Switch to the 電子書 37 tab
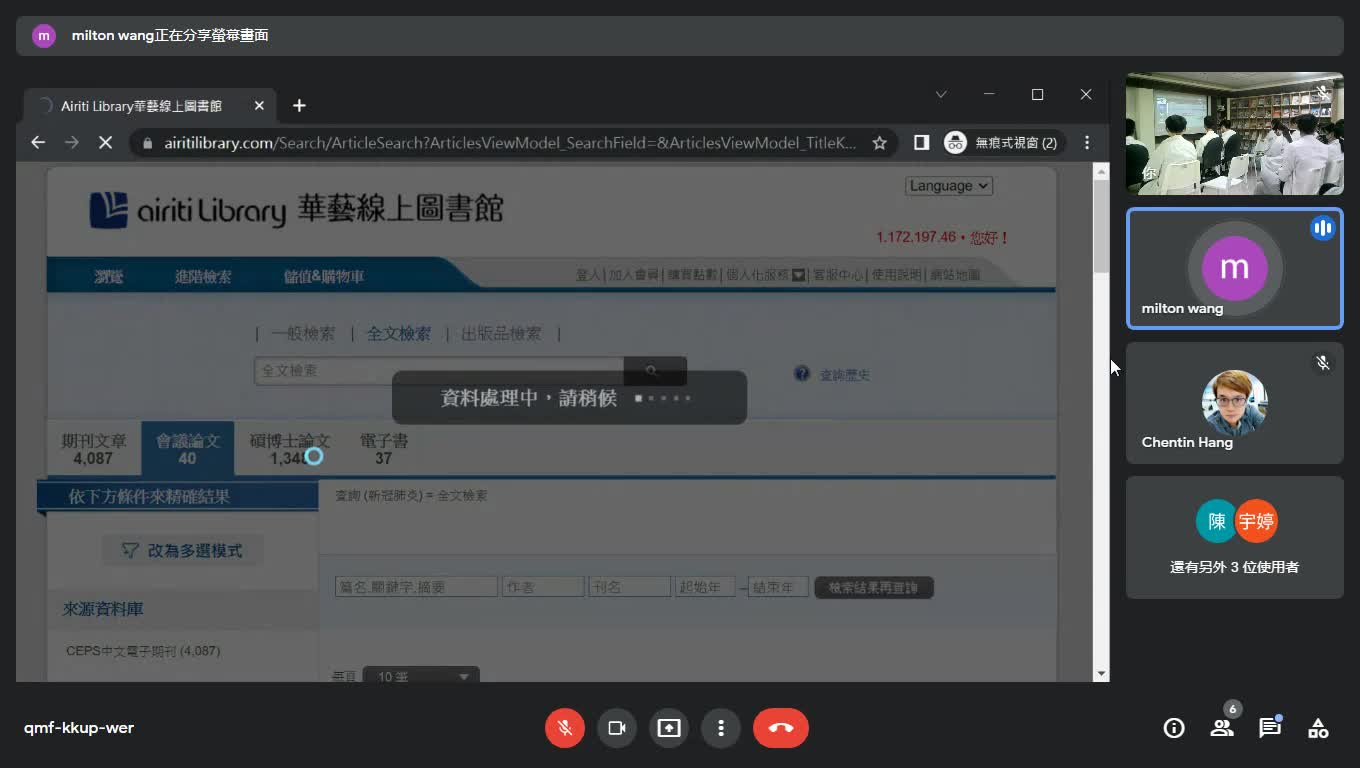1360x768 pixels. click(x=384, y=449)
